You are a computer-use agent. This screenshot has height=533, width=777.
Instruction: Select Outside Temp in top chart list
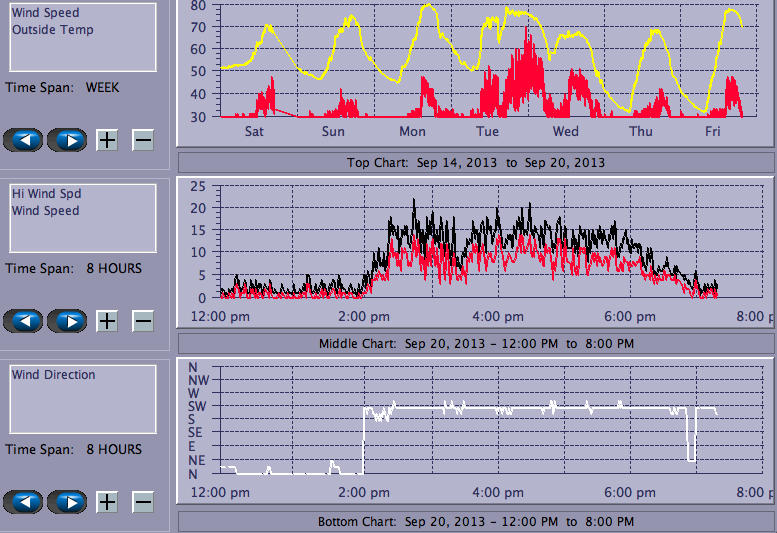point(53,30)
